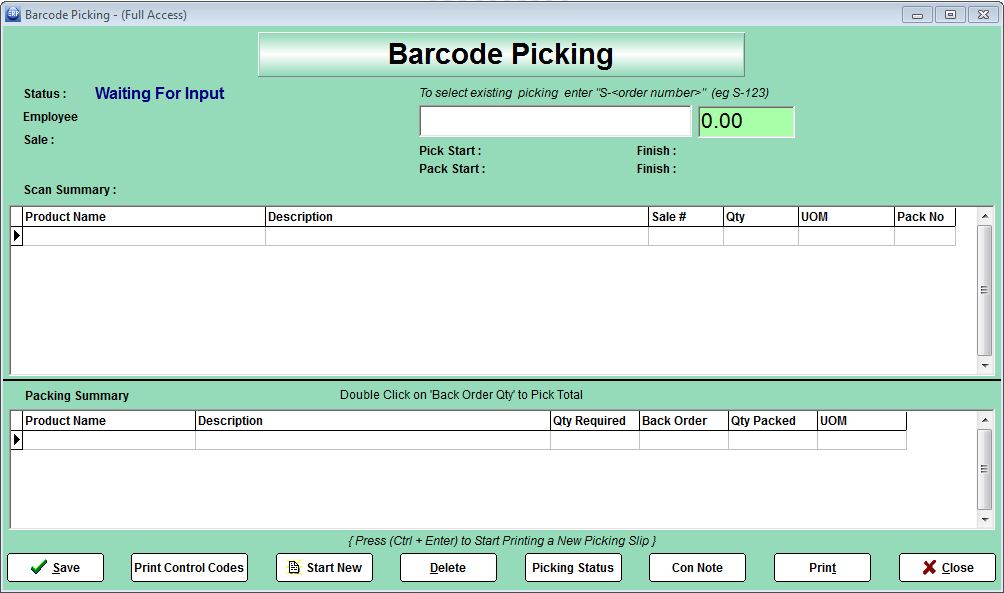Image resolution: width=1004 pixels, height=593 pixels.
Task: Click the red X Close button
Action: pyautogui.click(x=946, y=567)
